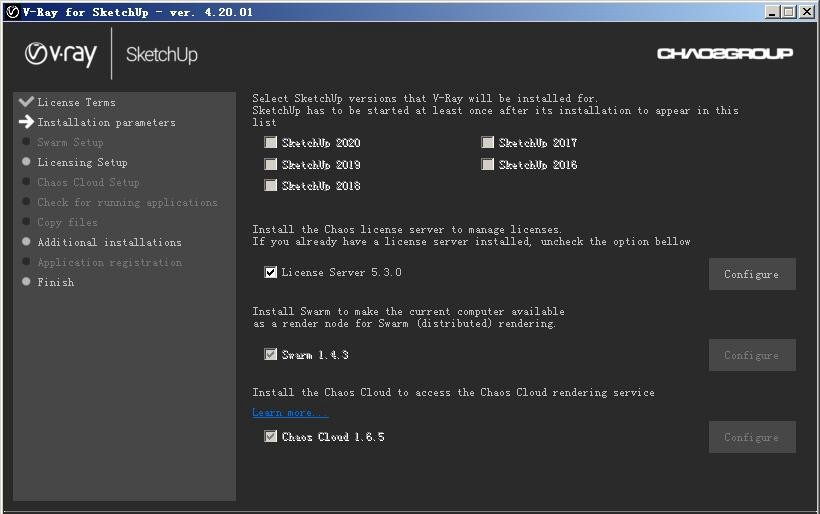Select Check for running applications step
This screenshot has height=514, width=820.
[x=127, y=202]
